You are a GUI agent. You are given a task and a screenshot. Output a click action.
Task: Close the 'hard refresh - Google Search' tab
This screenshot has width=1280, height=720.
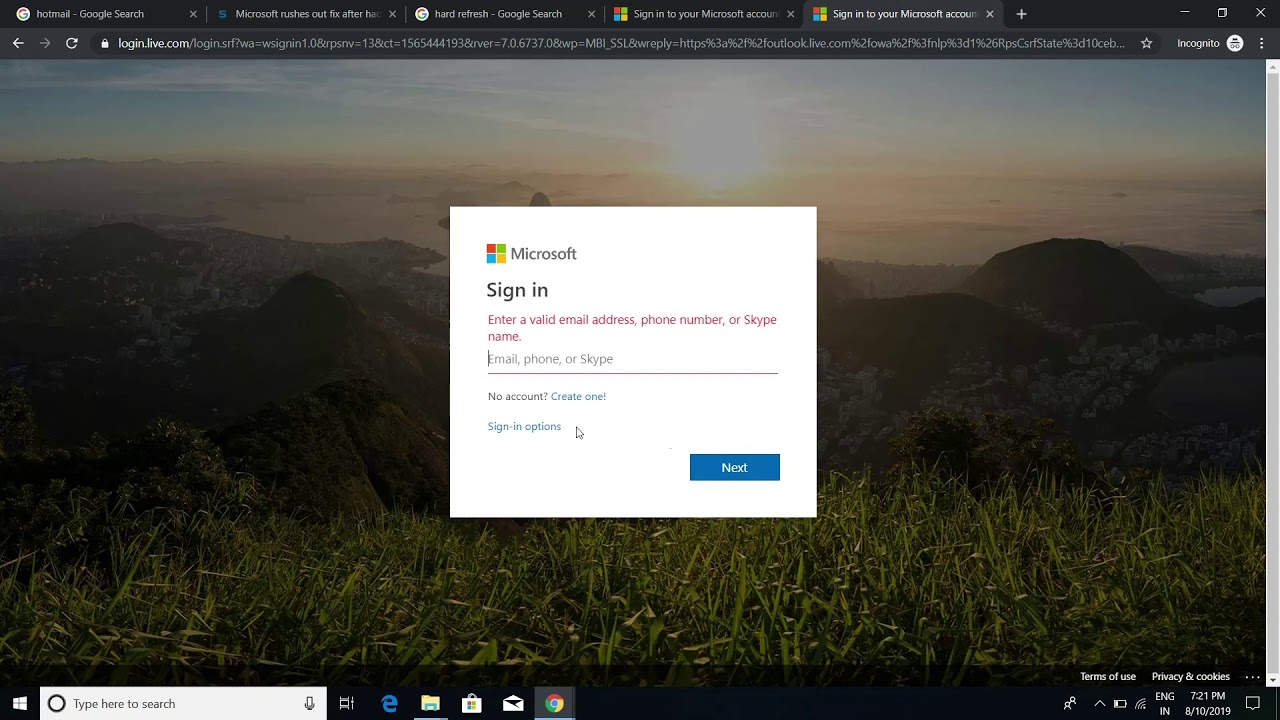coord(591,14)
